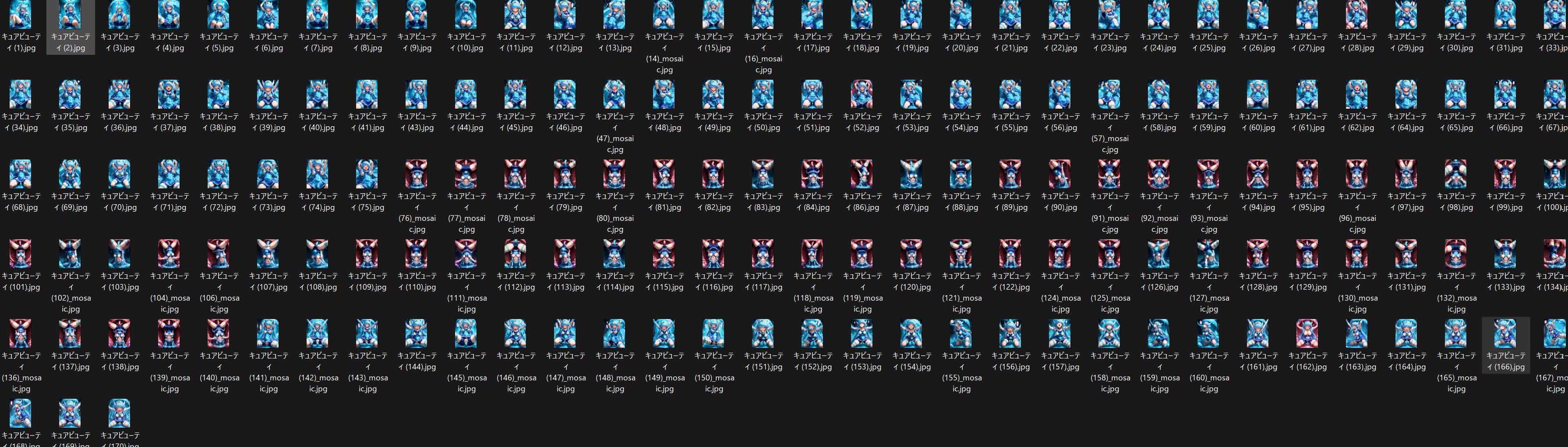Click the (14)_mosaic.jpg file icon

[x=664, y=14]
